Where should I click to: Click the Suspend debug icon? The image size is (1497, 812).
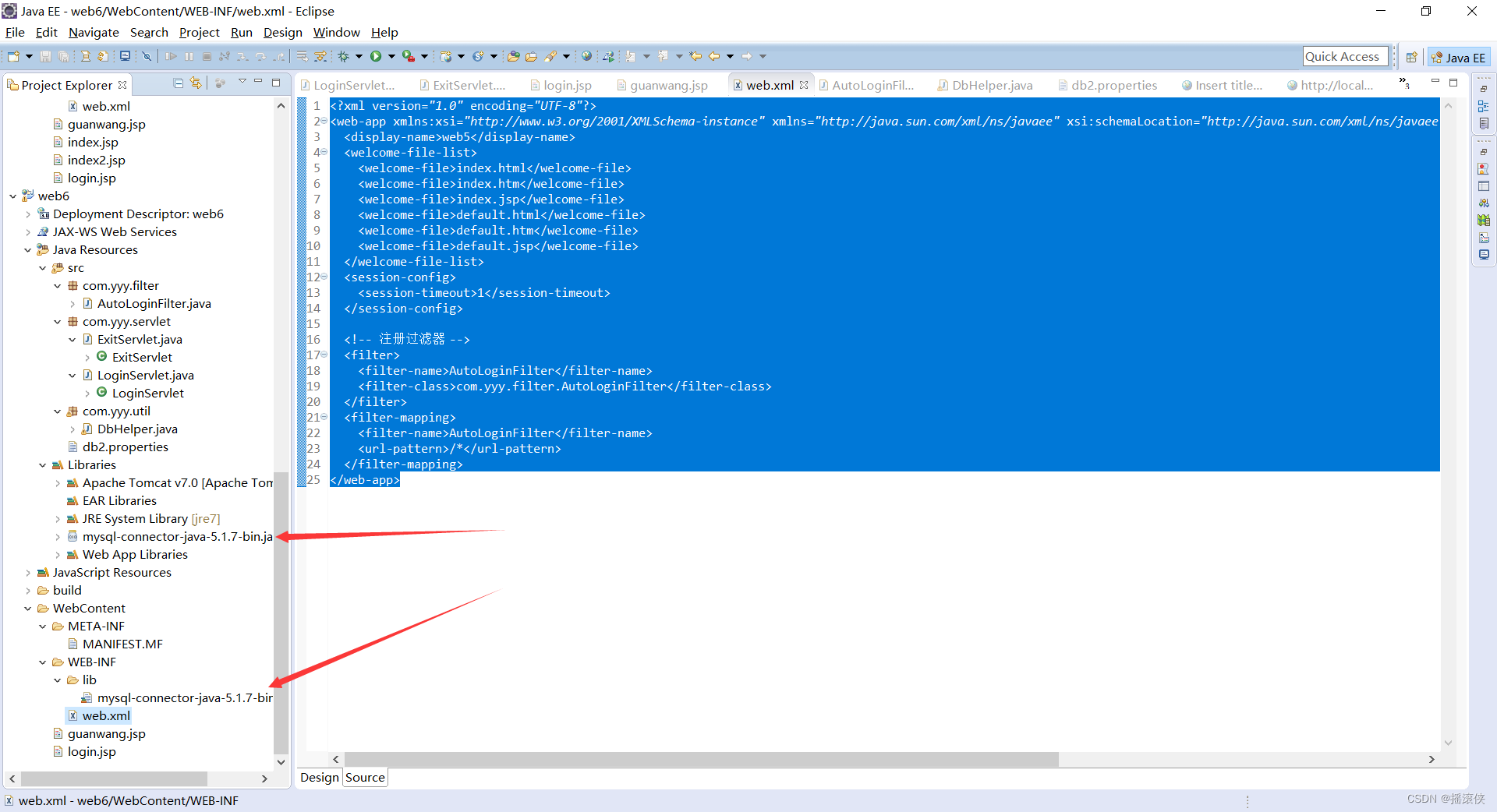click(x=189, y=56)
